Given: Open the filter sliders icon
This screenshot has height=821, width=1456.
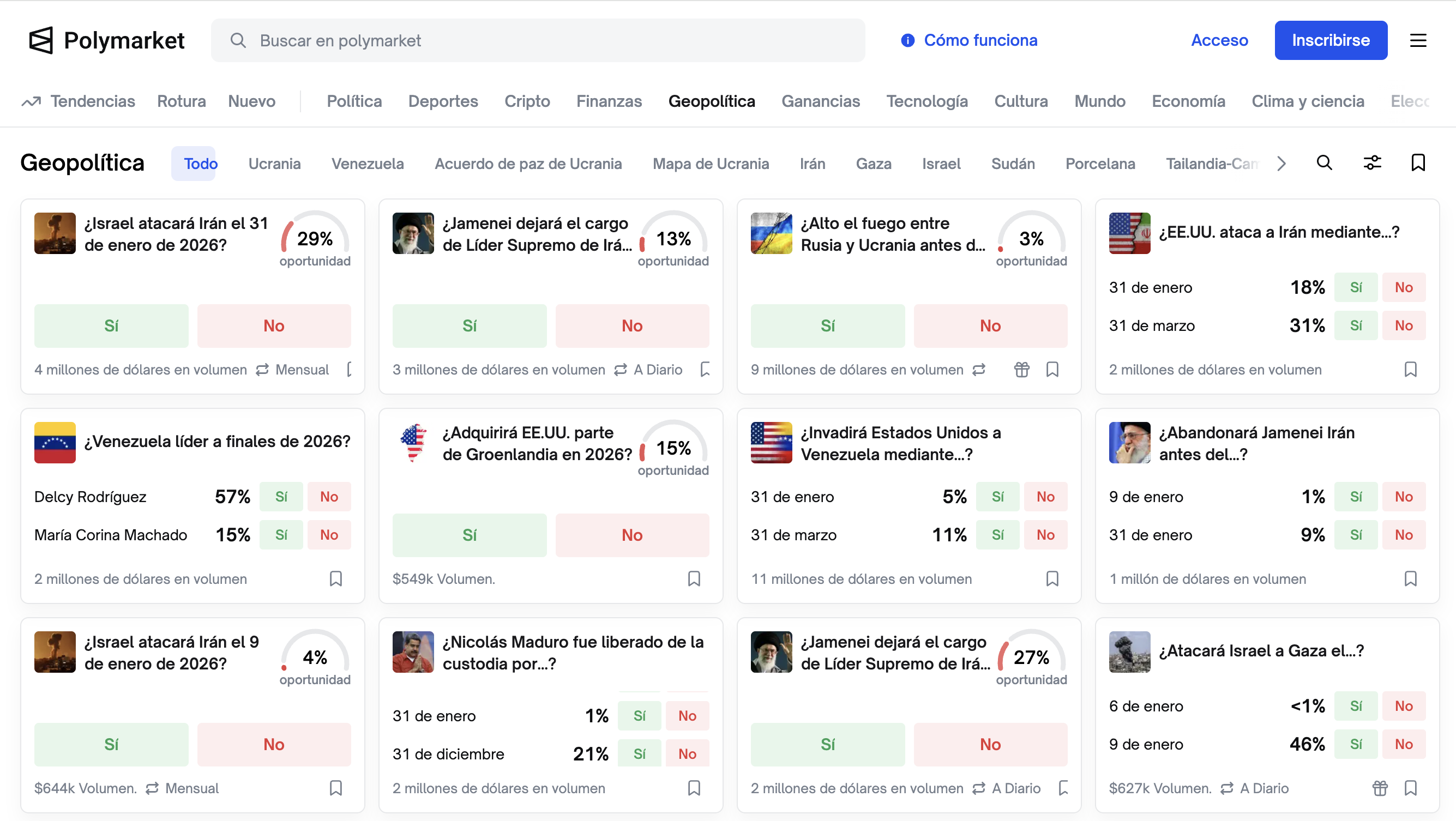Looking at the screenshot, I should (1372, 163).
